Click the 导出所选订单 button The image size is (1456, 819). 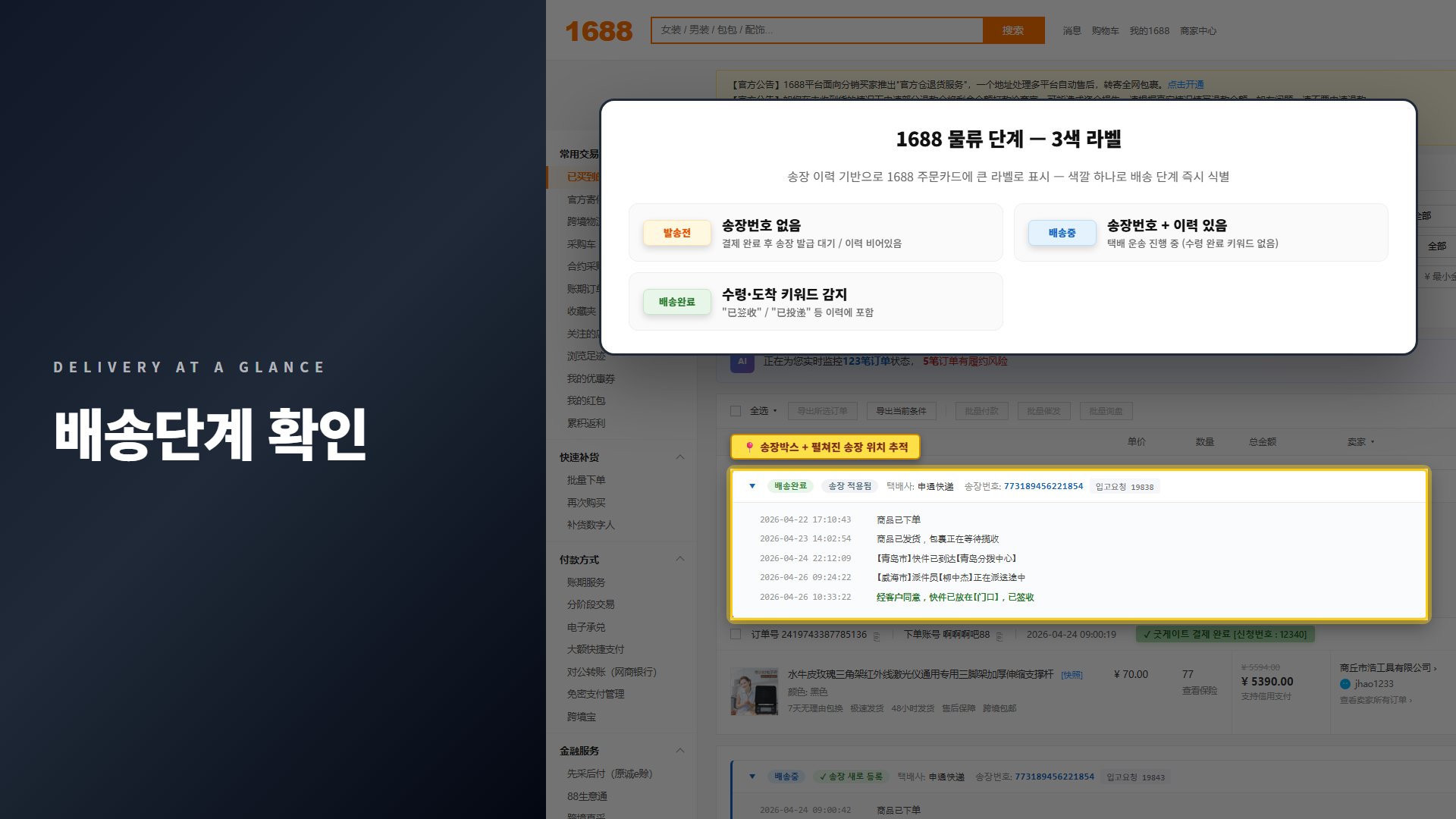(x=822, y=411)
